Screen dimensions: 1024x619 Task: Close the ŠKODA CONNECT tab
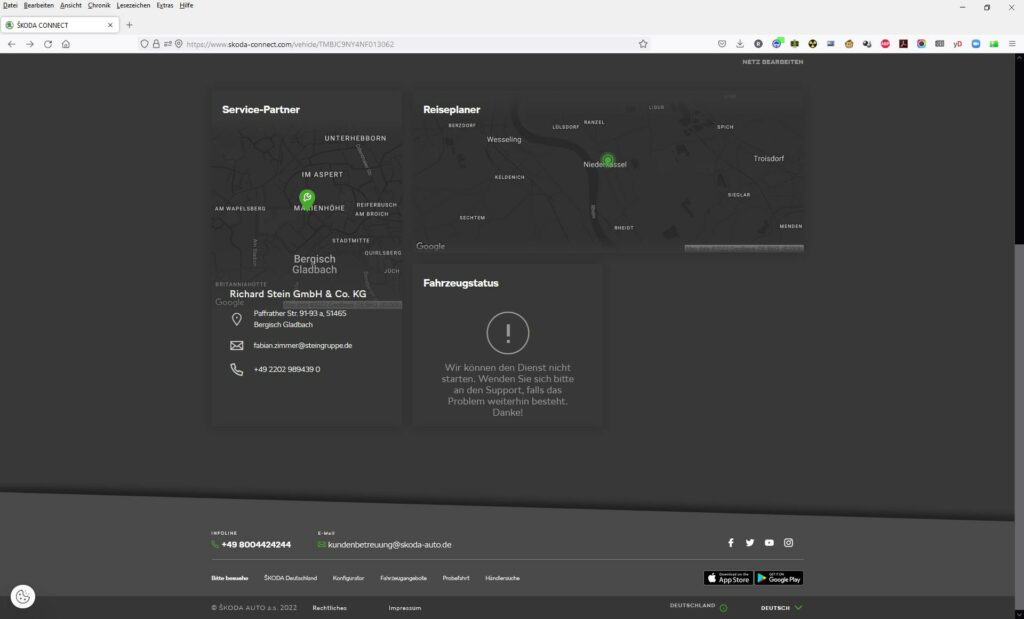(110, 25)
